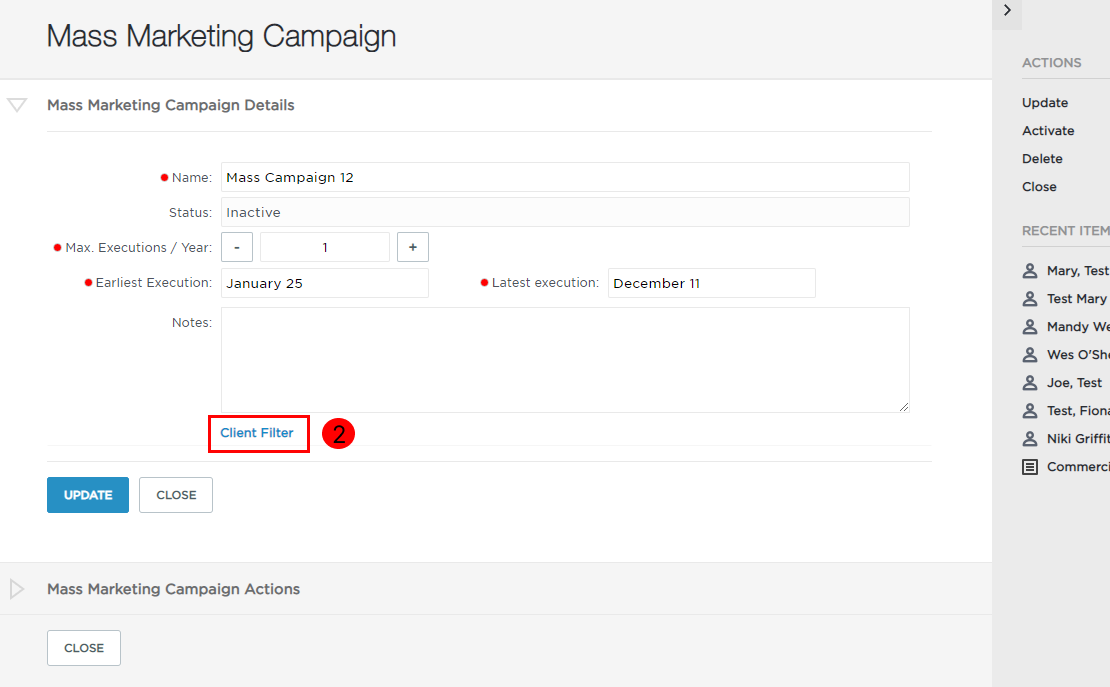1110x687 pixels.
Task: Open recent item Wes O'Sh
Action: [x=1078, y=355]
